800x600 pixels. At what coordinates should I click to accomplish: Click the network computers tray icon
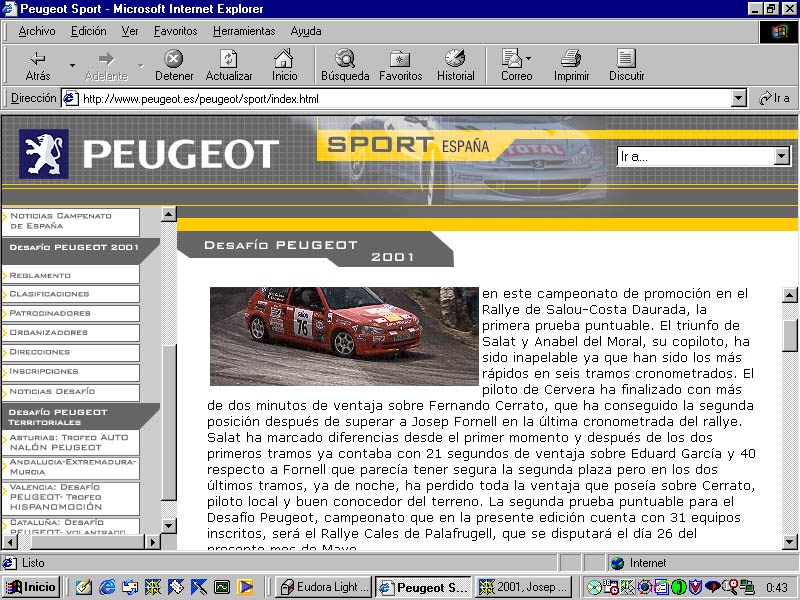(x=747, y=587)
